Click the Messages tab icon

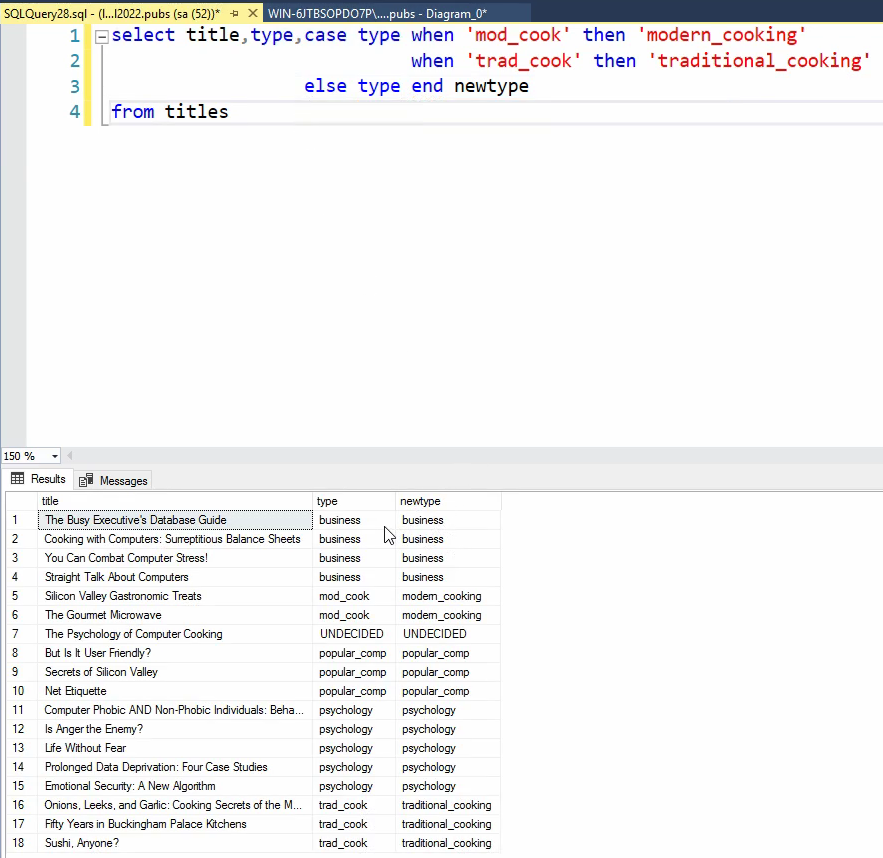[86, 480]
